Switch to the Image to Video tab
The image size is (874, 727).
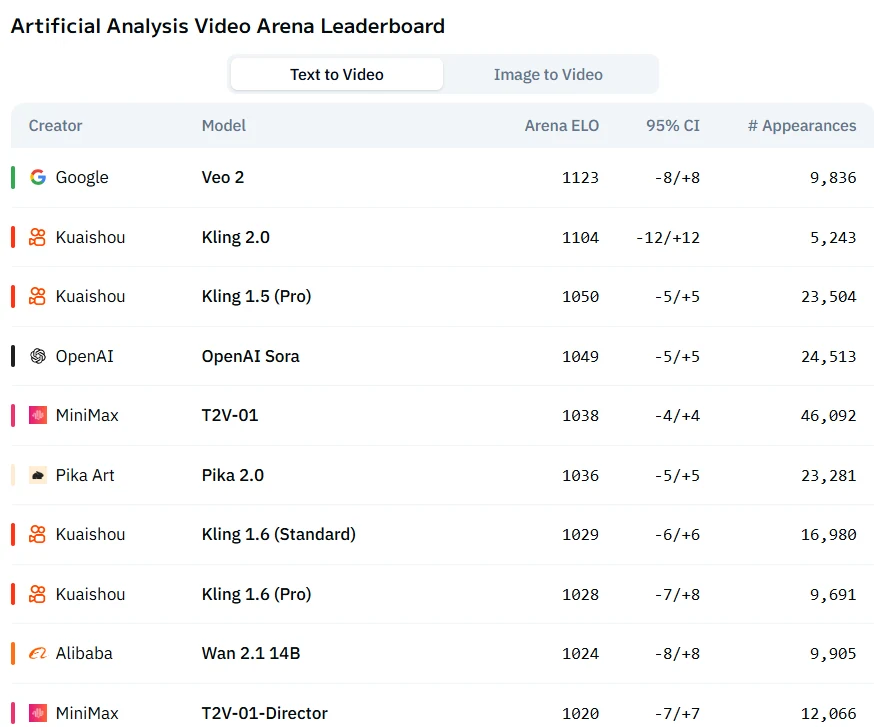click(548, 74)
